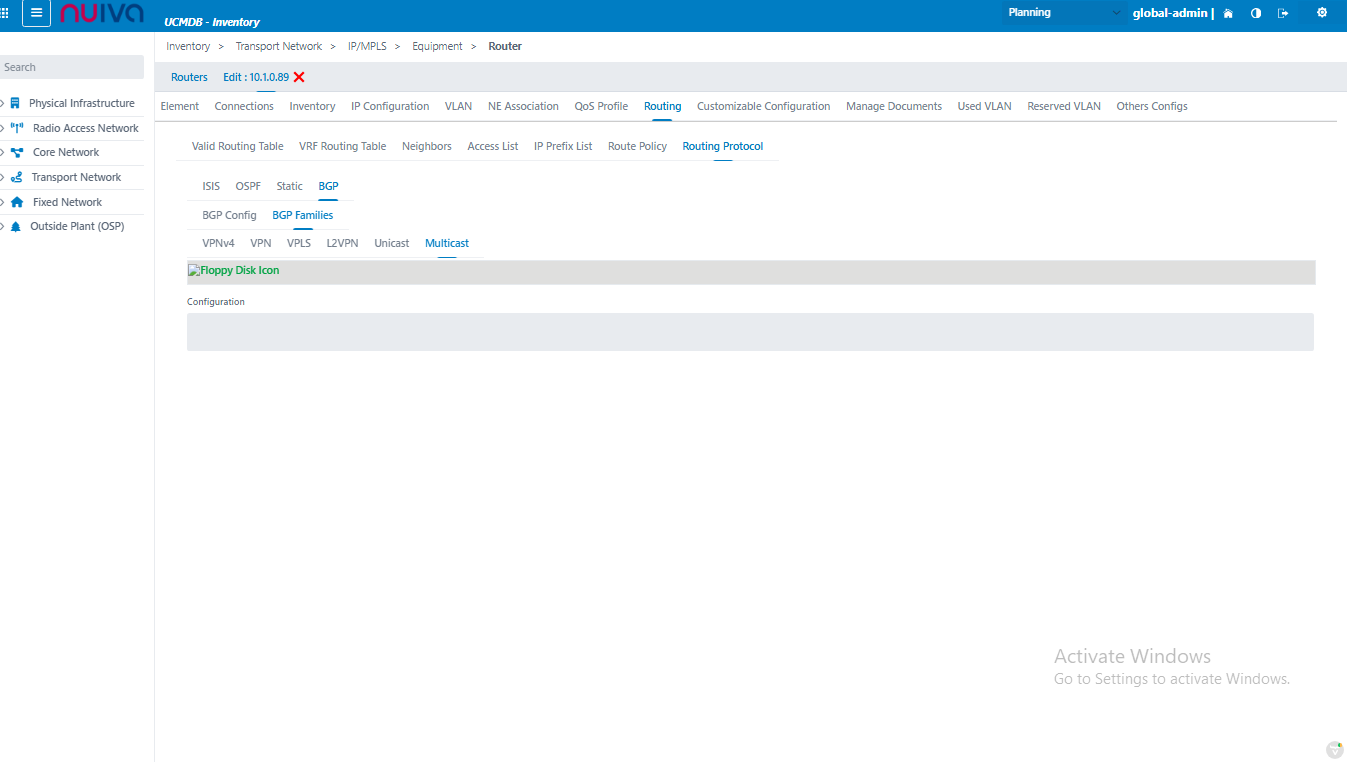The height and width of the screenshot is (762, 1347).
Task: Expand the Outside Plant (OSP) node
Action: point(3,226)
